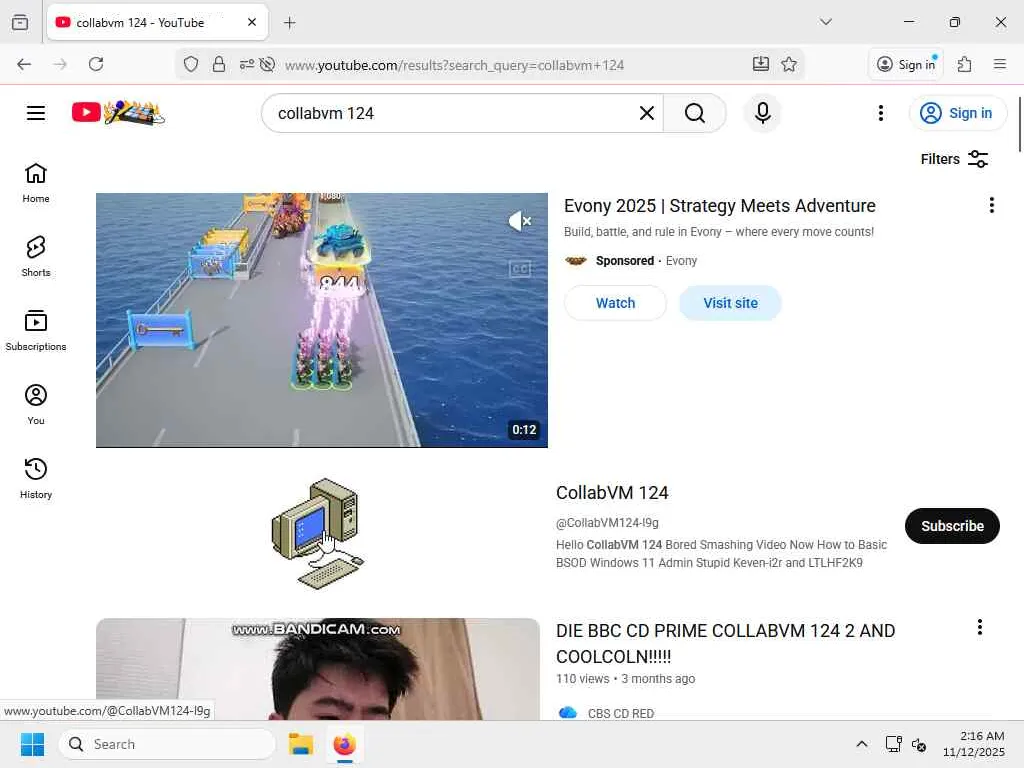This screenshot has width=1024, height=768.
Task: Select the collabvm 124 - YouTube tab
Action: [157, 22]
